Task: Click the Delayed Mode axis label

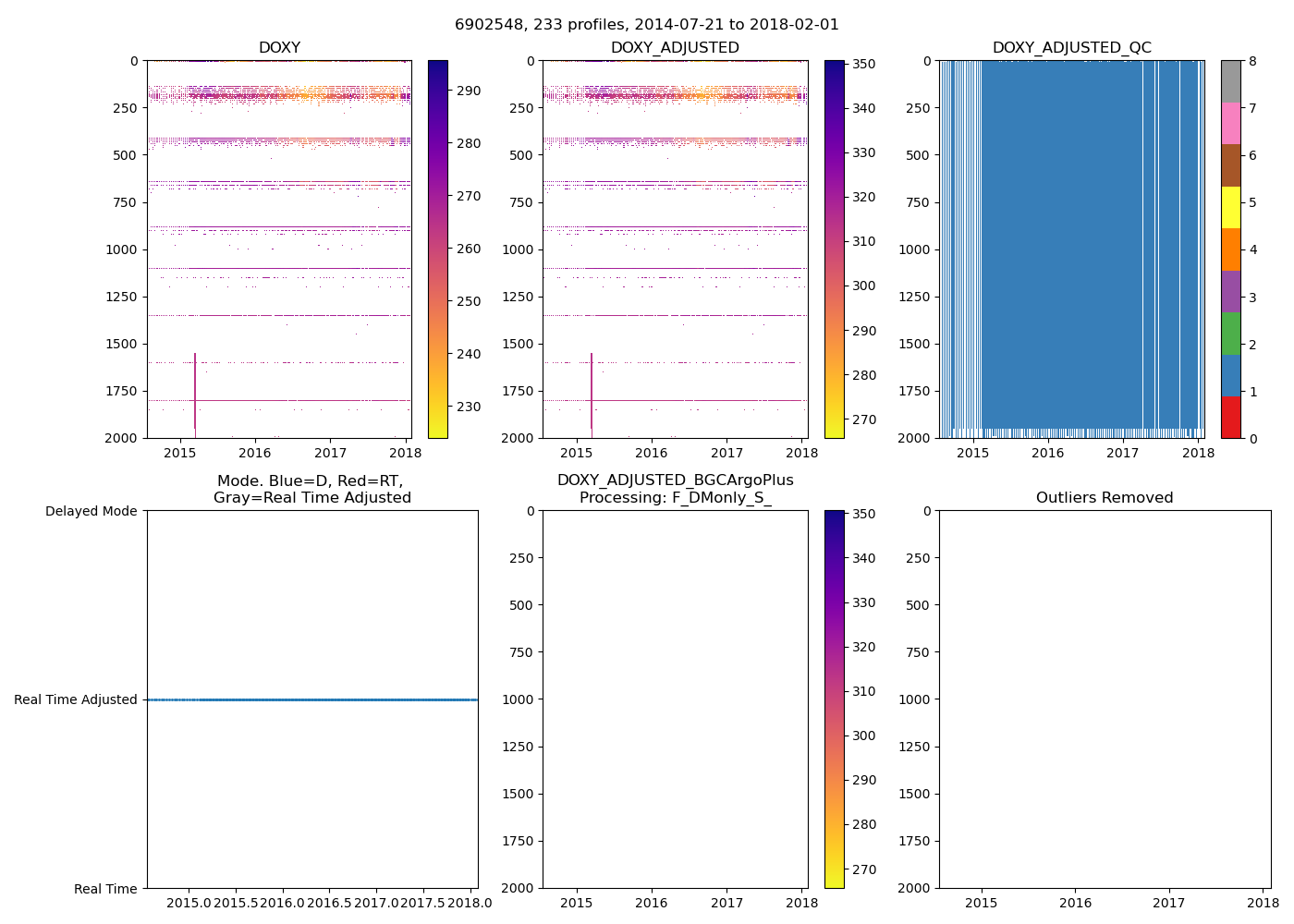Action: point(91,511)
